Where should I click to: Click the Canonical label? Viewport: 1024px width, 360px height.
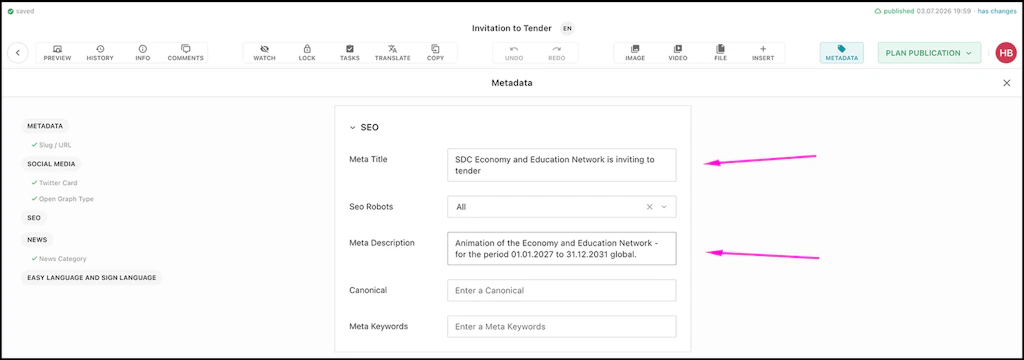click(x=369, y=289)
